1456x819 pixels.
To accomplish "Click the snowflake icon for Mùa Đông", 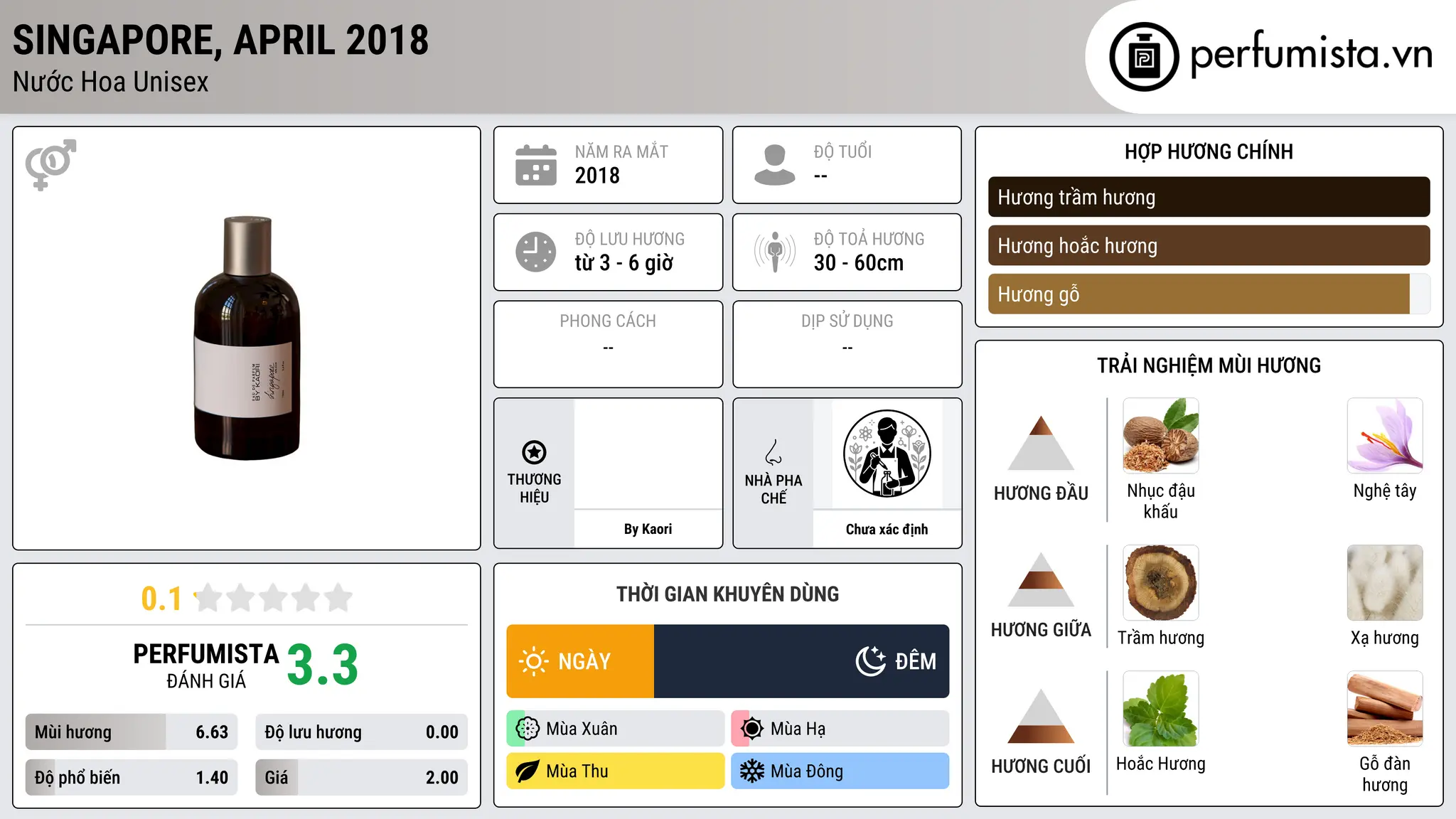I will click(x=751, y=771).
